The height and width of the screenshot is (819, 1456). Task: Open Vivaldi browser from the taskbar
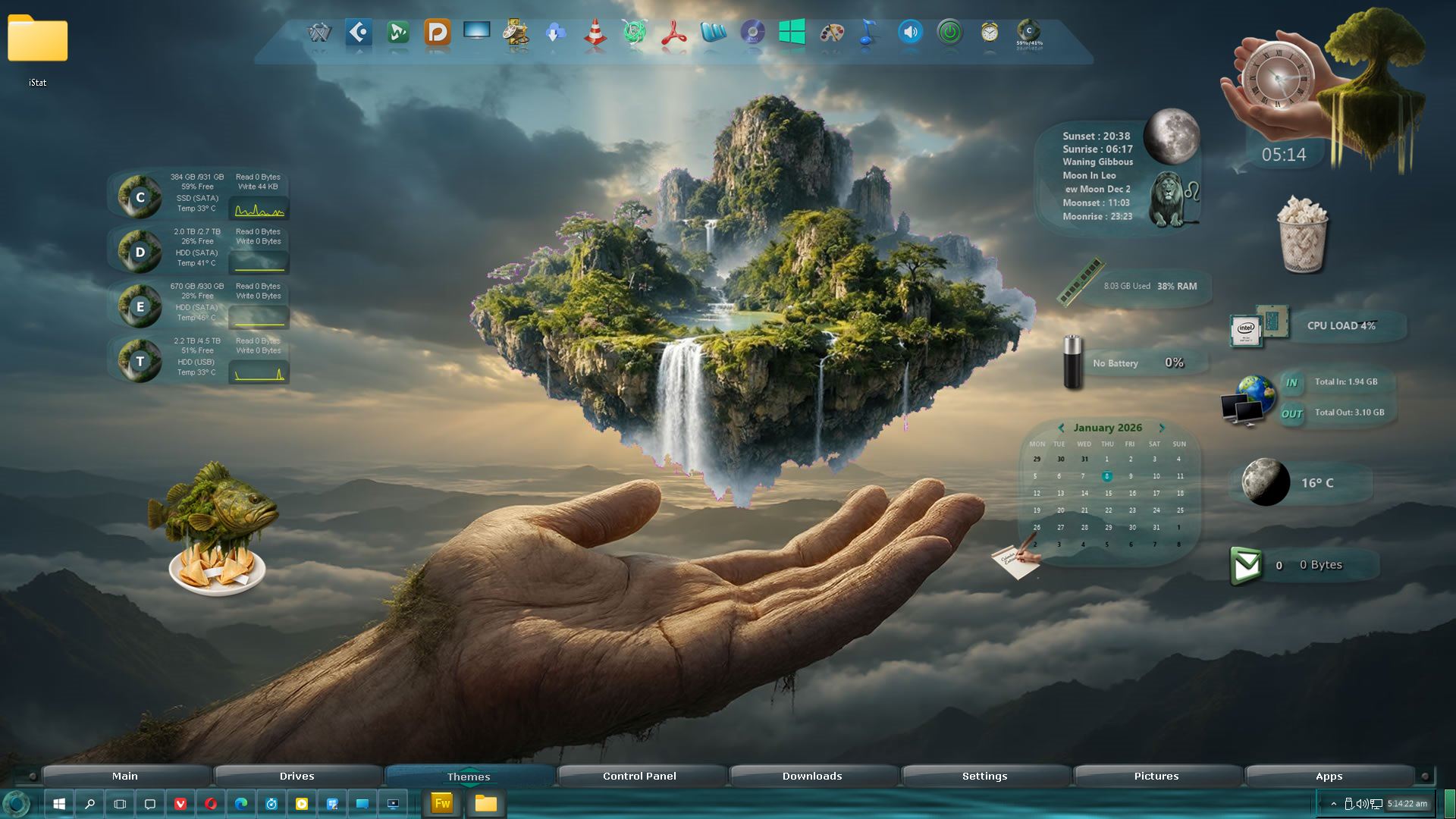[x=180, y=804]
